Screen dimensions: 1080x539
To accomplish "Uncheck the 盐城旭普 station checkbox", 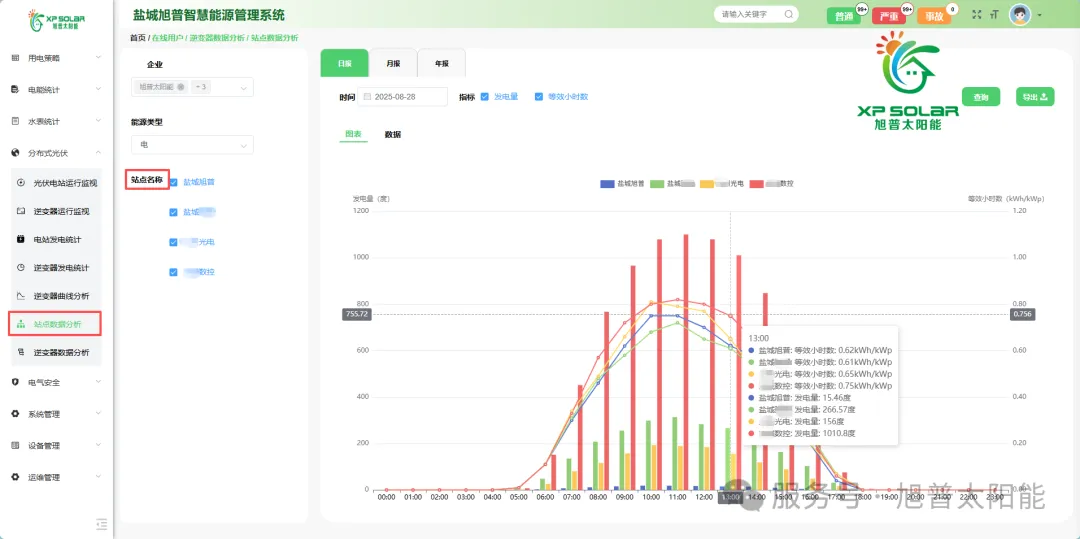I will point(174,182).
